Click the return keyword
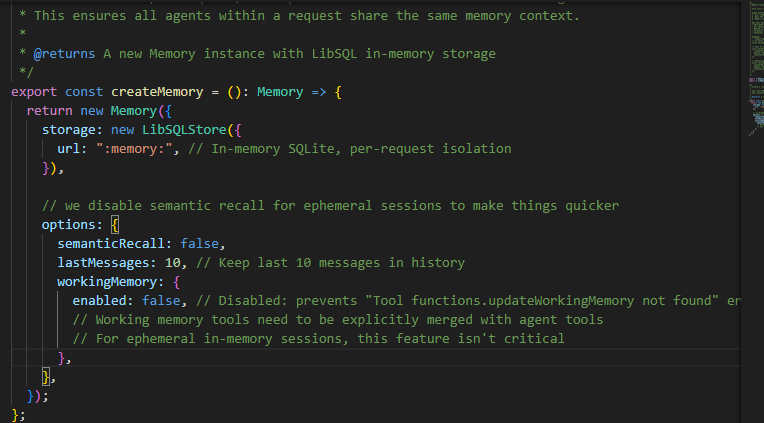The height and width of the screenshot is (423, 764). 50,110
